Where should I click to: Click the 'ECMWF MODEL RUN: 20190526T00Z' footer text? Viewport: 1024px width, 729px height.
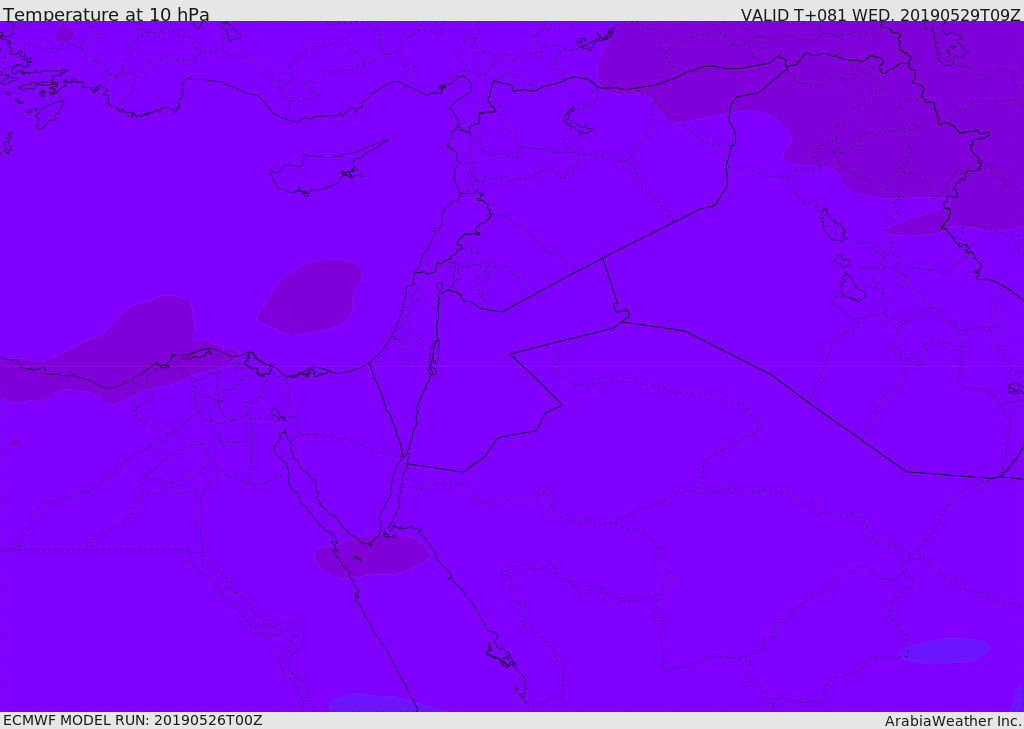(133, 720)
